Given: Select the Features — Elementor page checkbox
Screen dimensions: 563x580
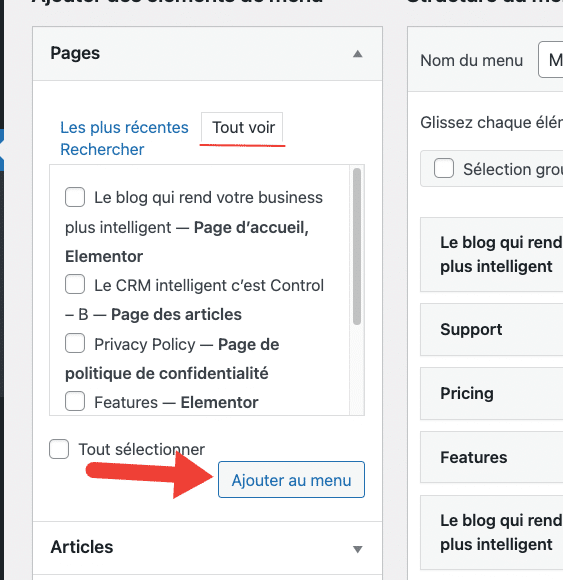Looking at the screenshot, I should coord(75,401).
